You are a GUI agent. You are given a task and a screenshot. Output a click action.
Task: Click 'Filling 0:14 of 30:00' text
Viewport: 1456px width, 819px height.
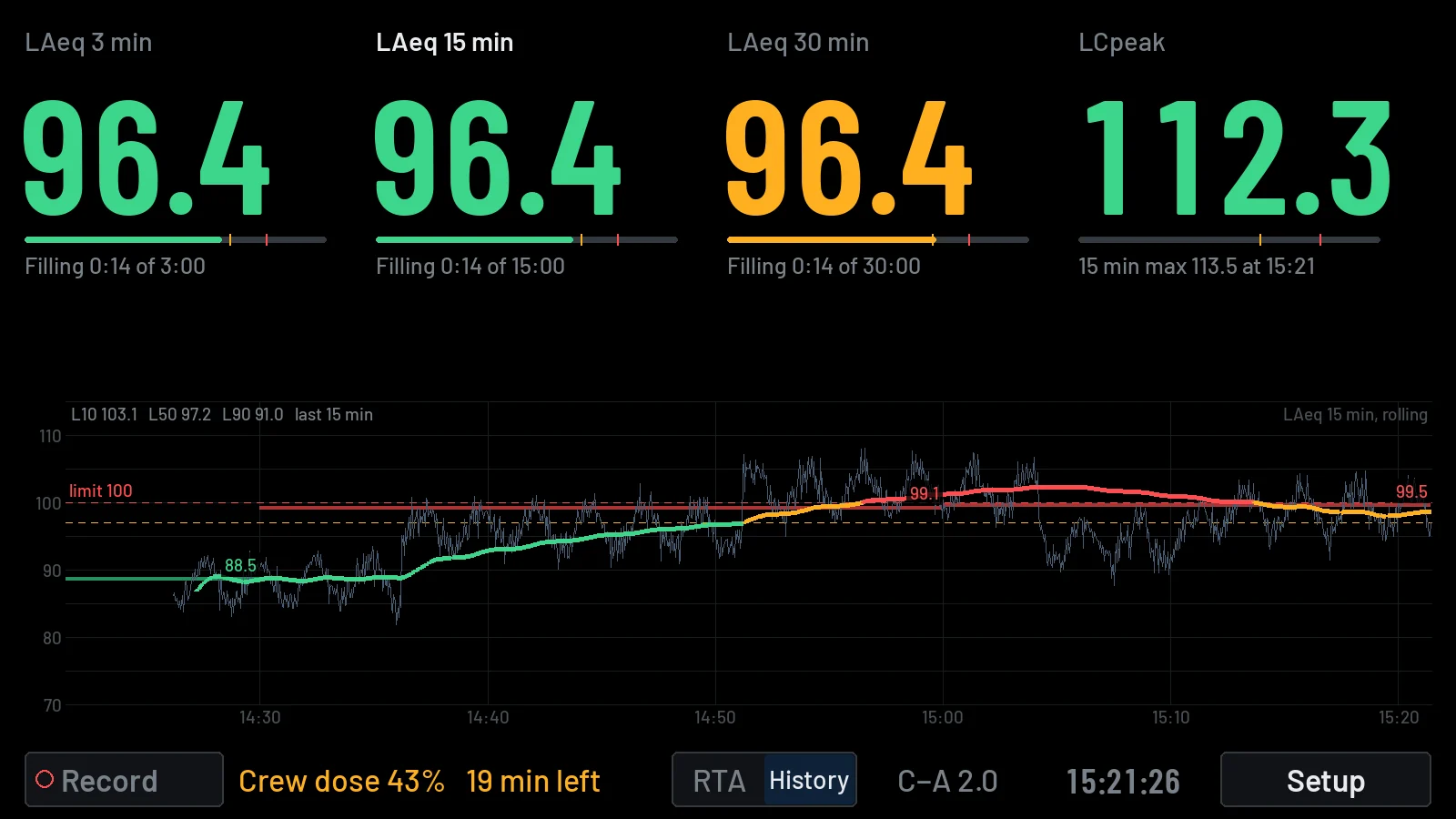point(824,267)
